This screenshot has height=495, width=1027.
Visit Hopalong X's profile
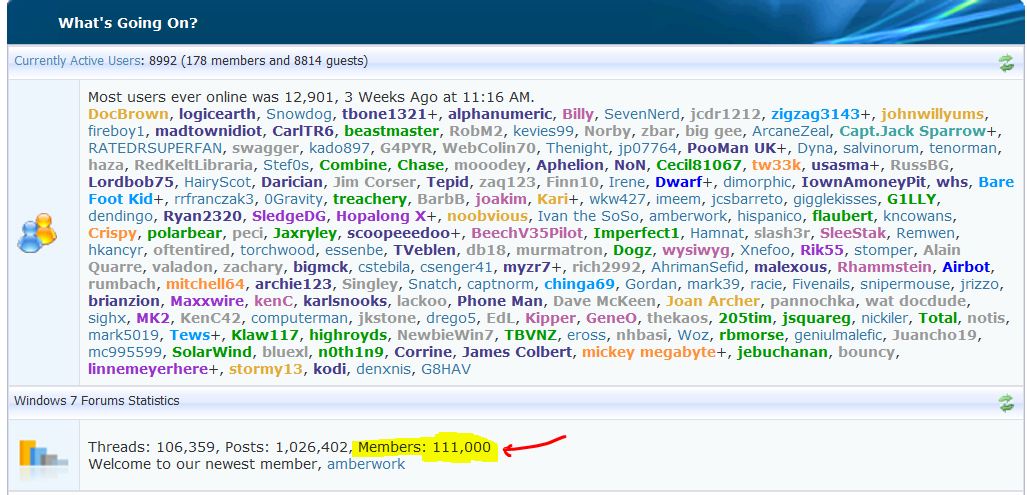point(381,216)
